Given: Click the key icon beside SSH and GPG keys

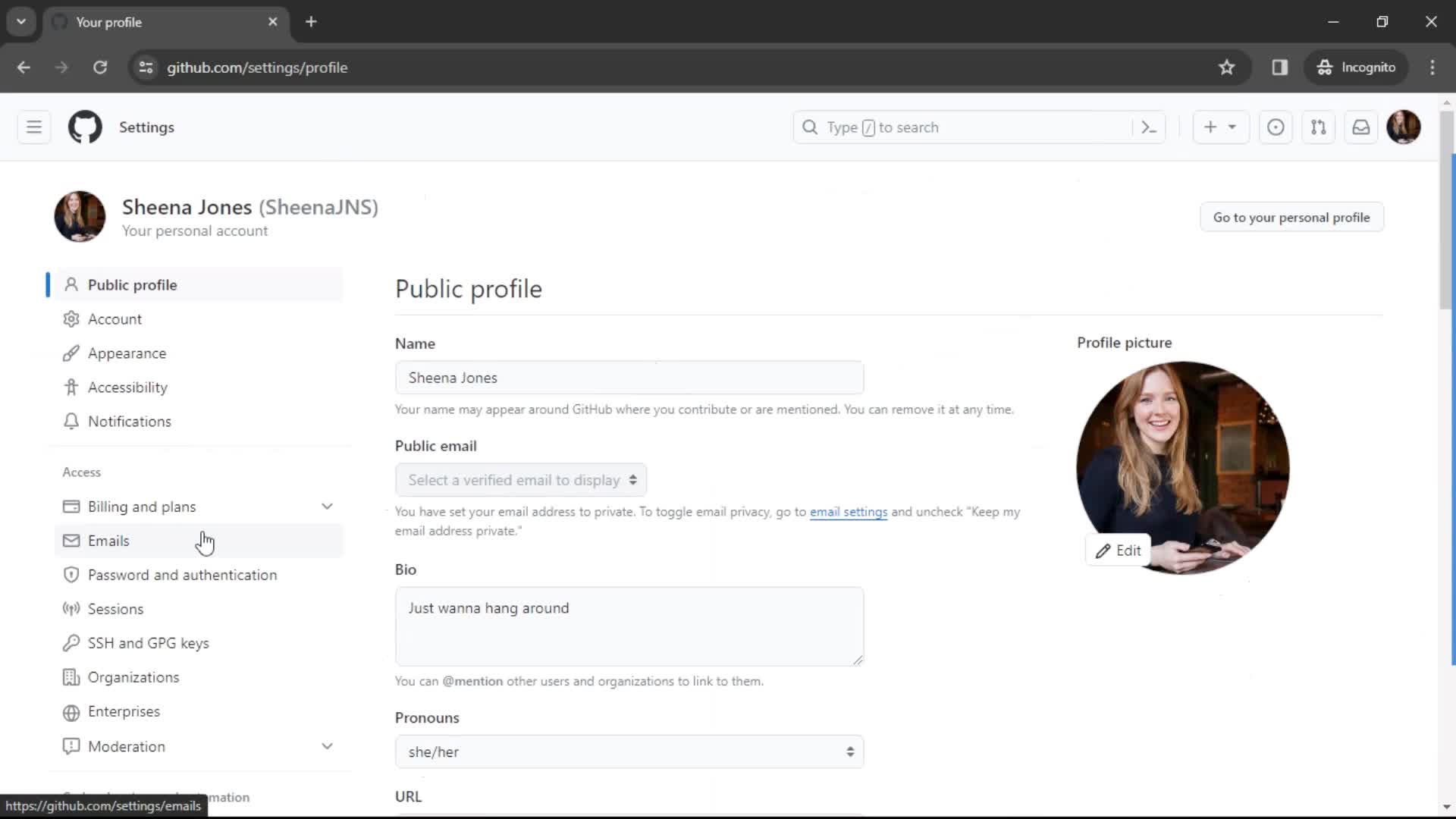Looking at the screenshot, I should click(x=71, y=643).
